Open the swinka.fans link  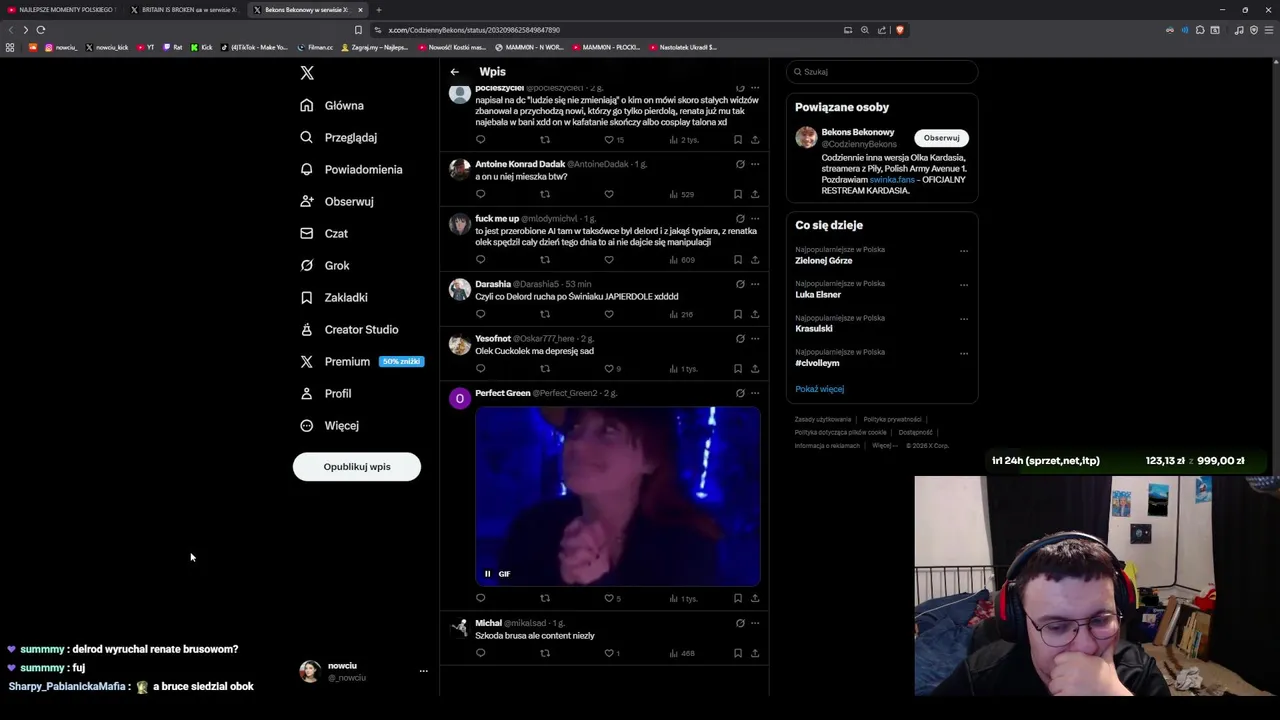tap(892, 180)
